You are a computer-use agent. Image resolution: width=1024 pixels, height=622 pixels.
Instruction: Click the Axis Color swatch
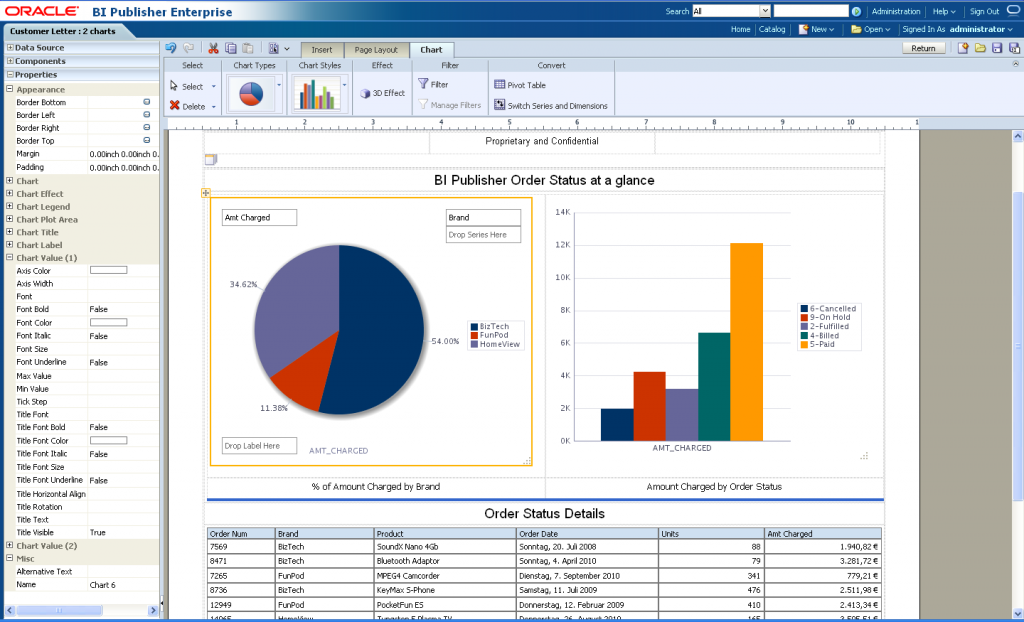(108, 270)
